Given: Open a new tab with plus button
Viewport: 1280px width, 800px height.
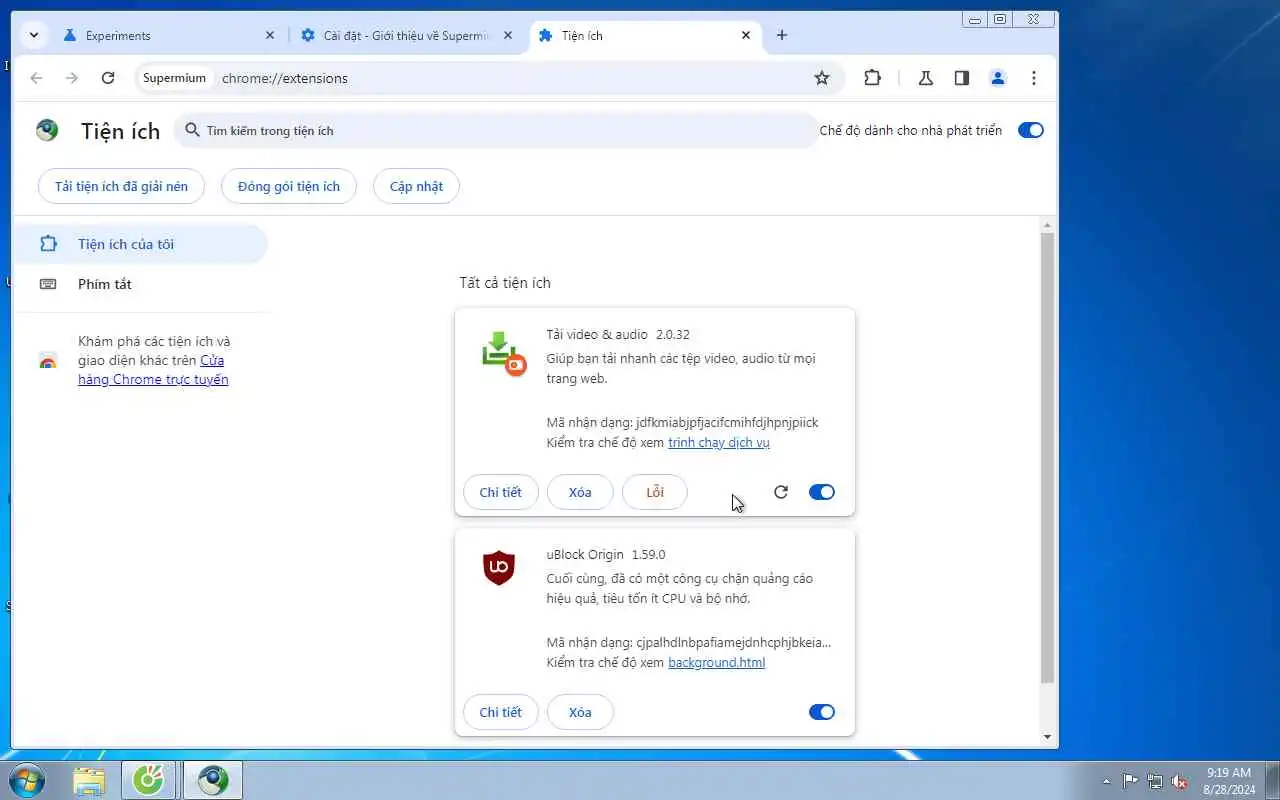Looking at the screenshot, I should coord(782,35).
